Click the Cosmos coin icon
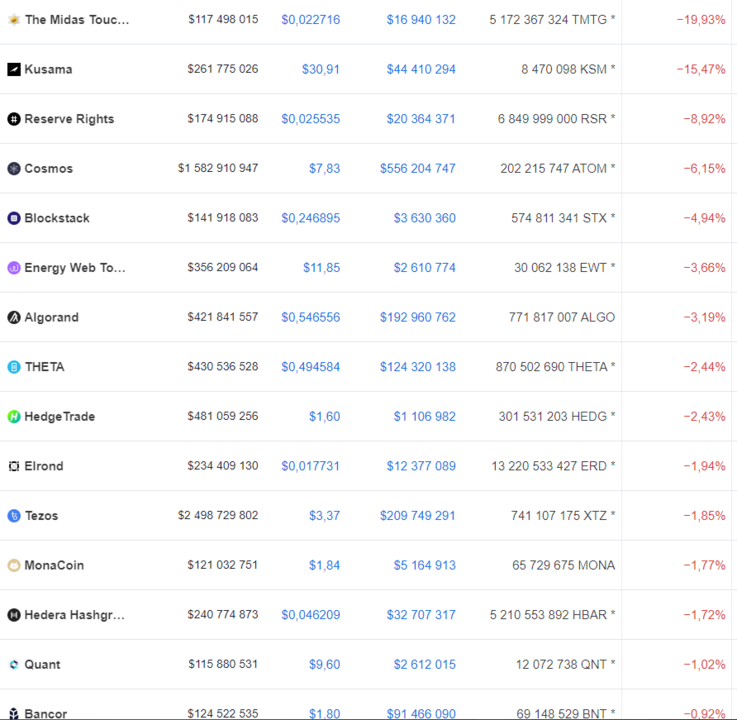Screen dimensions: 737x720 14,168
